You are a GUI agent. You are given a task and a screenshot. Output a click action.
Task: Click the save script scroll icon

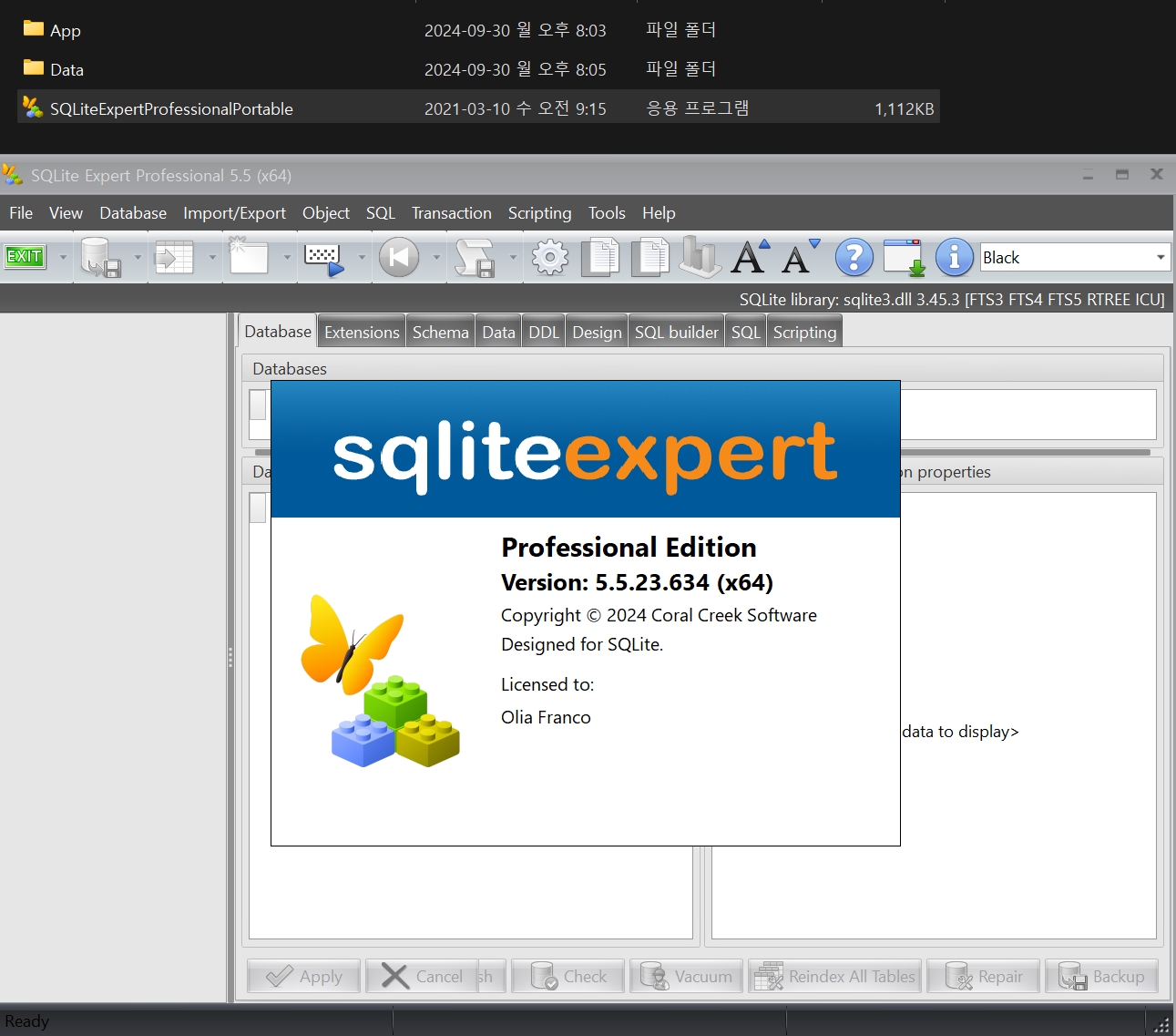[x=475, y=257]
